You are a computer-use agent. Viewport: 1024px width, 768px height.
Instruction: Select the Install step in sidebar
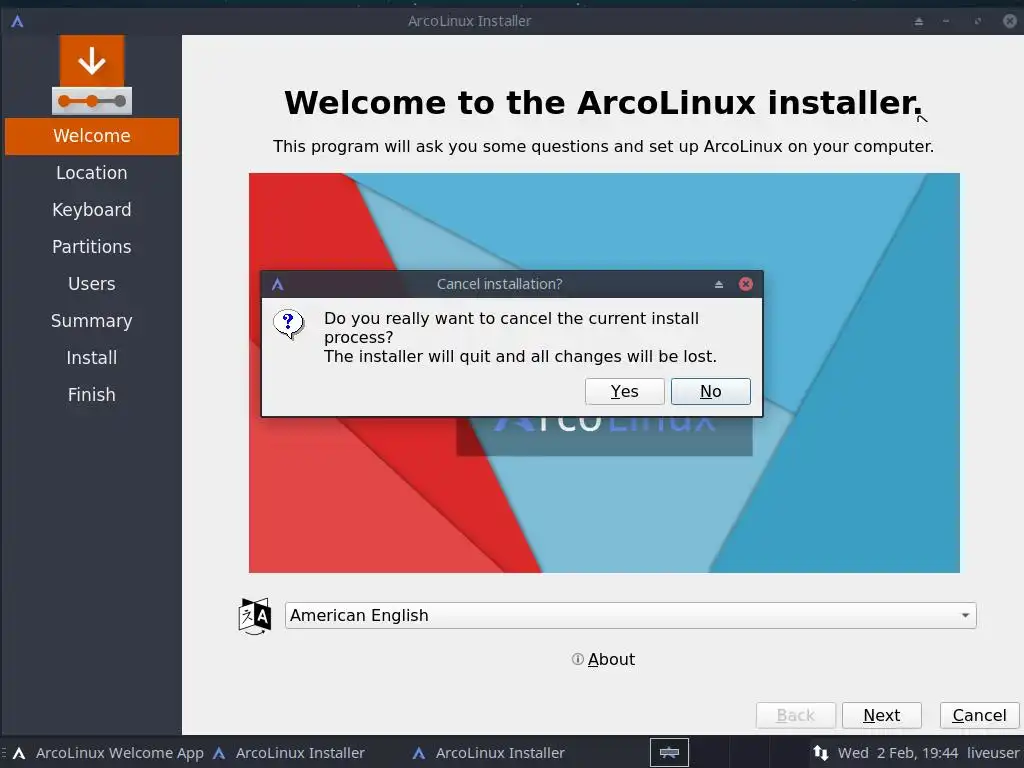91,358
